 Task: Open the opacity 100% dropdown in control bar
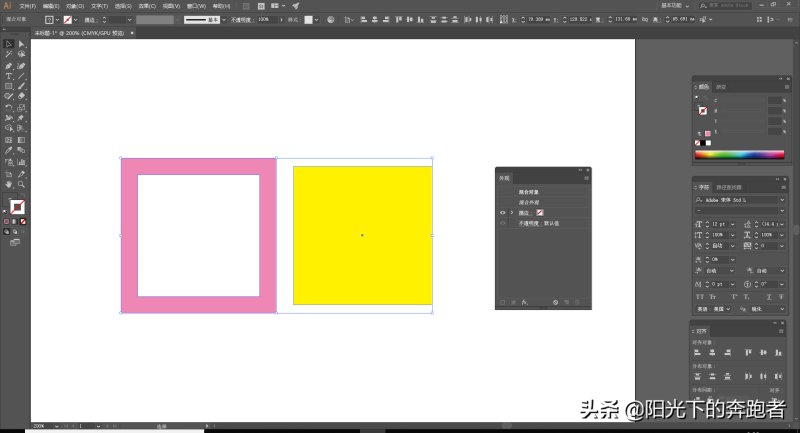(x=278, y=19)
